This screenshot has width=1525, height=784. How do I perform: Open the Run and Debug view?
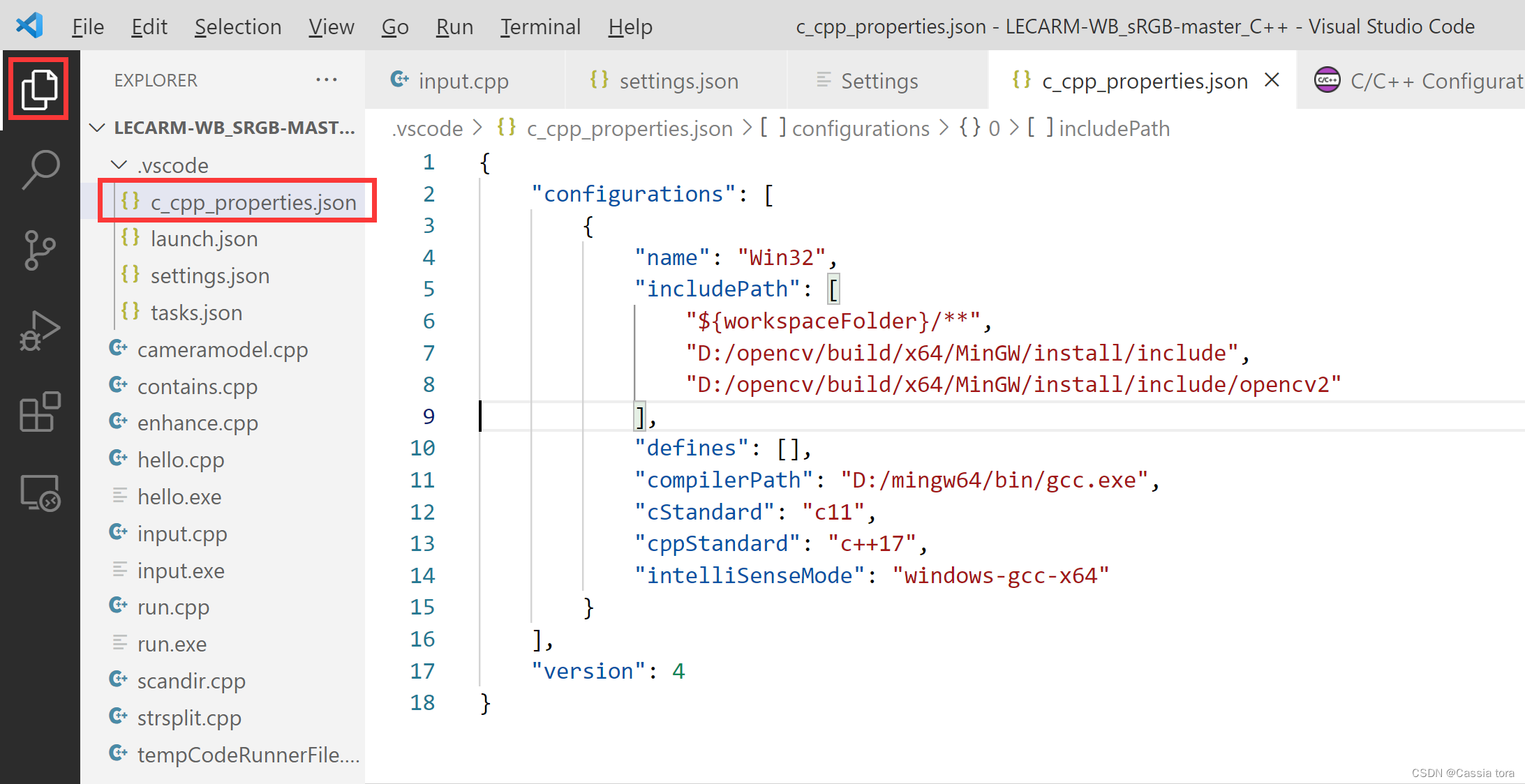click(x=38, y=331)
